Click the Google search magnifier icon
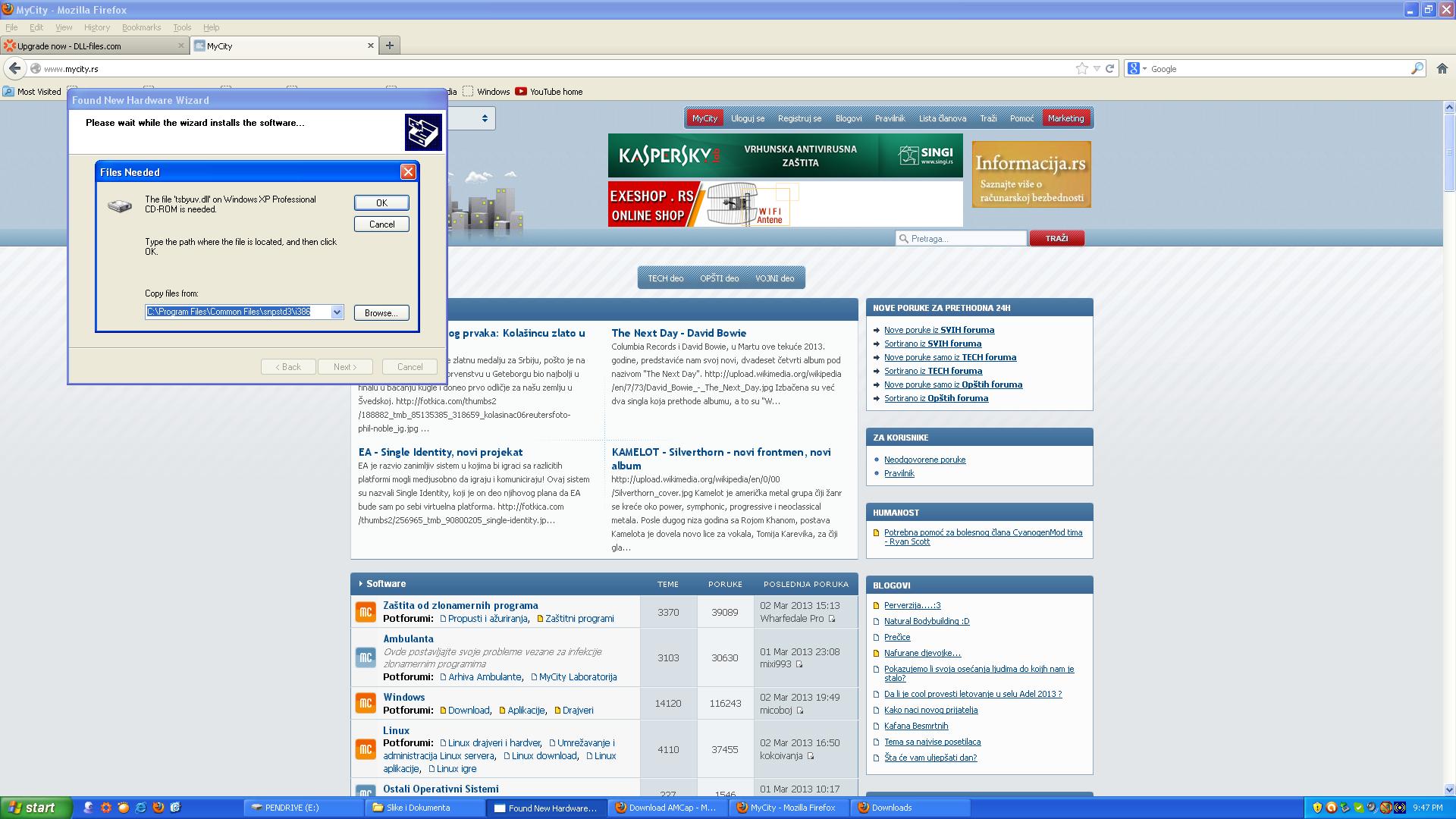This screenshot has height=819, width=1456. tap(1417, 69)
